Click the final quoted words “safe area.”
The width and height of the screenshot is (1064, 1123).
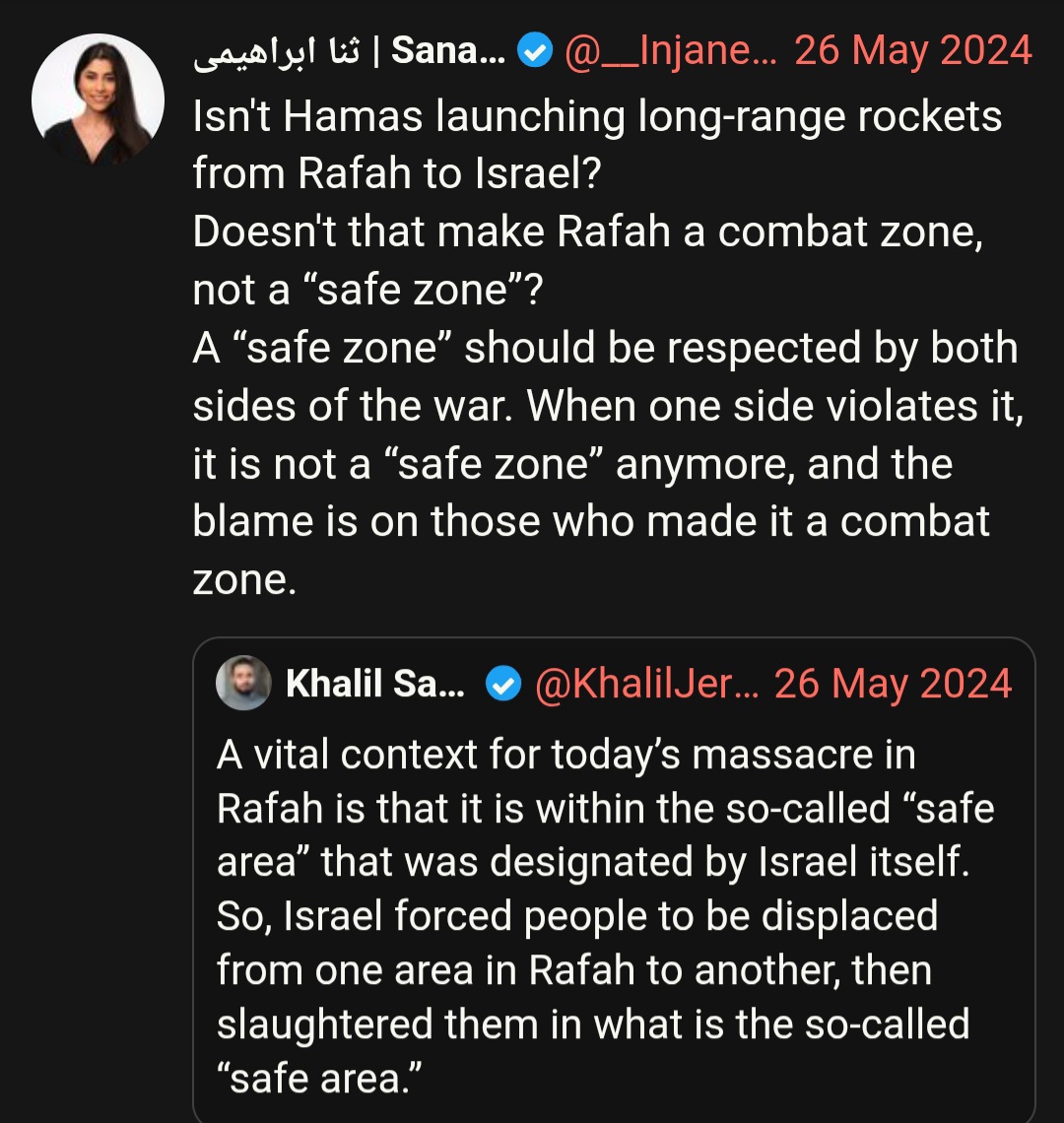[x=319, y=1079]
